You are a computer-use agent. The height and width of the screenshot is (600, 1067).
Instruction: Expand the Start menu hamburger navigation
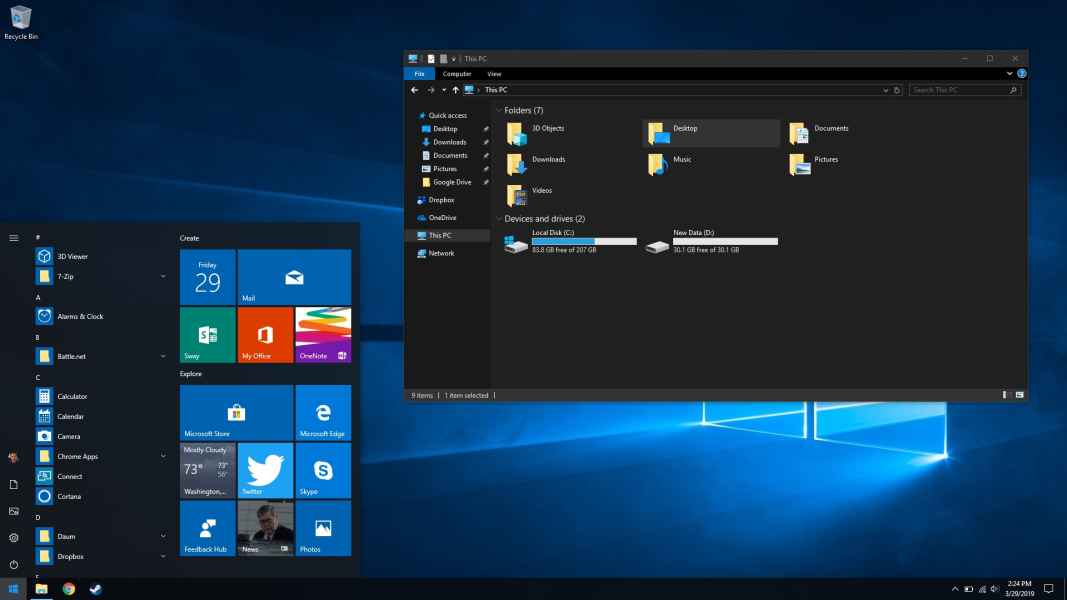pos(14,238)
